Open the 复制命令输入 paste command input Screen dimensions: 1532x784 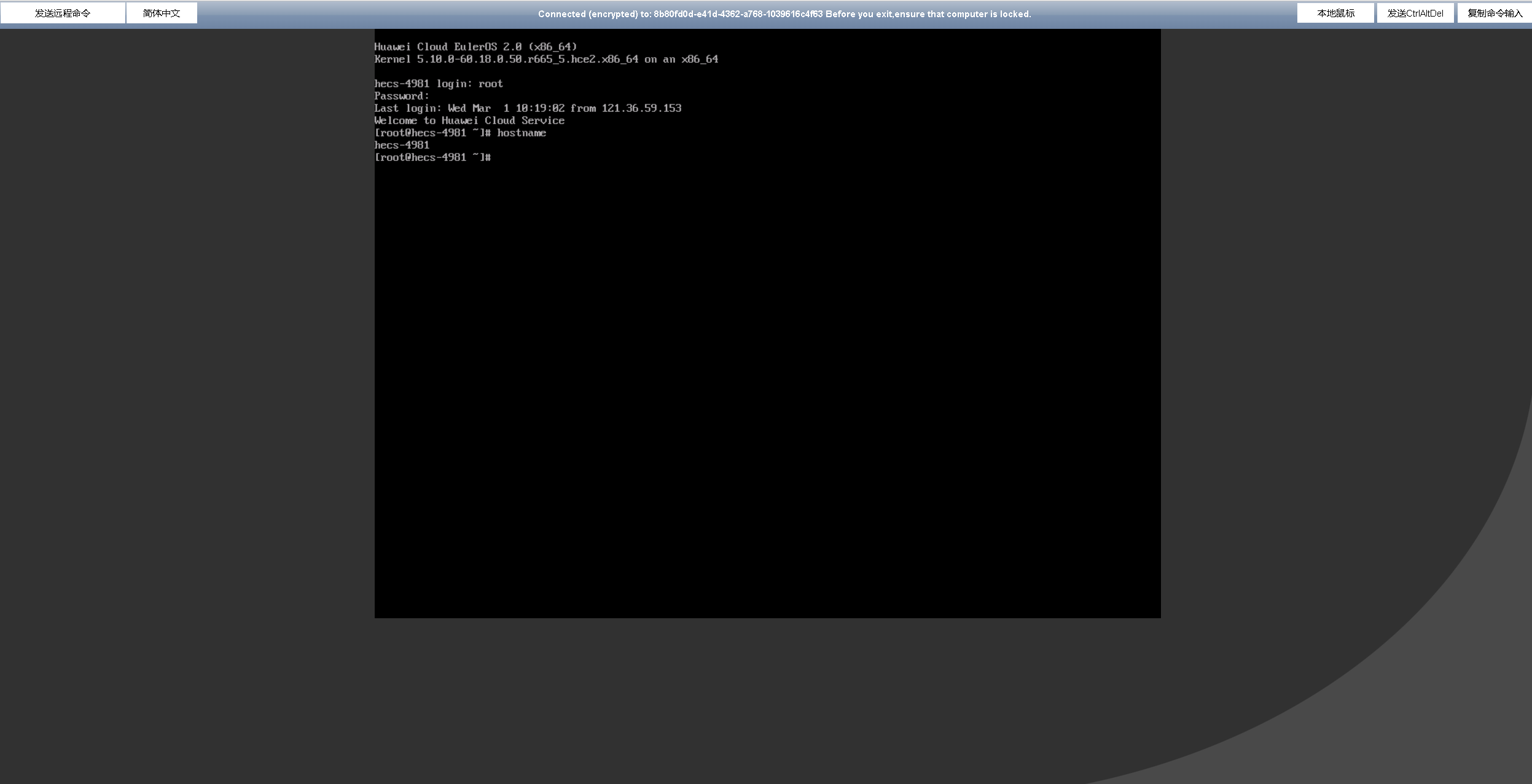[1495, 13]
